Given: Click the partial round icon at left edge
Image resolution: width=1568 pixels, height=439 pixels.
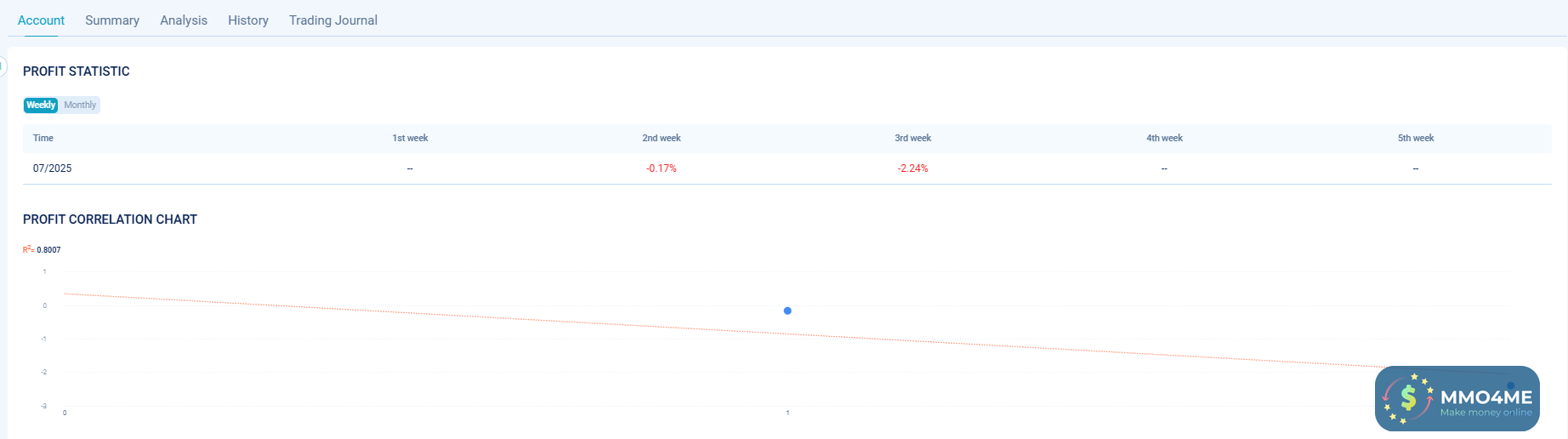Looking at the screenshot, I should pyautogui.click(x=3, y=66).
